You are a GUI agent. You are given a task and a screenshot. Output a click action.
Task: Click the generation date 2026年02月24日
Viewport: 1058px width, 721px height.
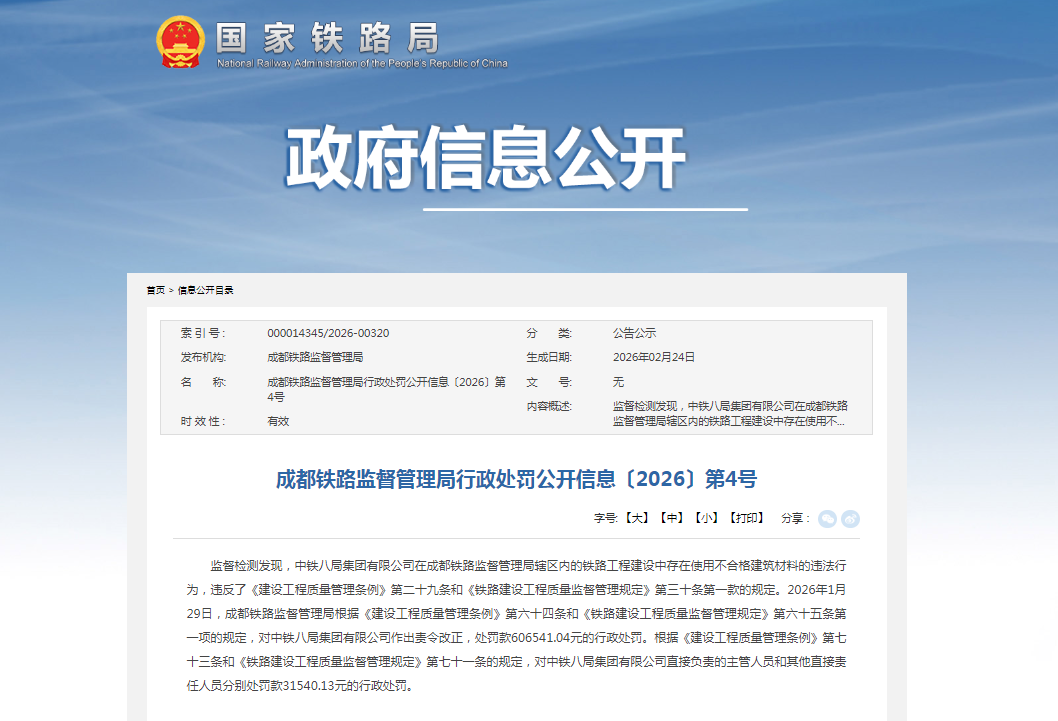tap(653, 357)
